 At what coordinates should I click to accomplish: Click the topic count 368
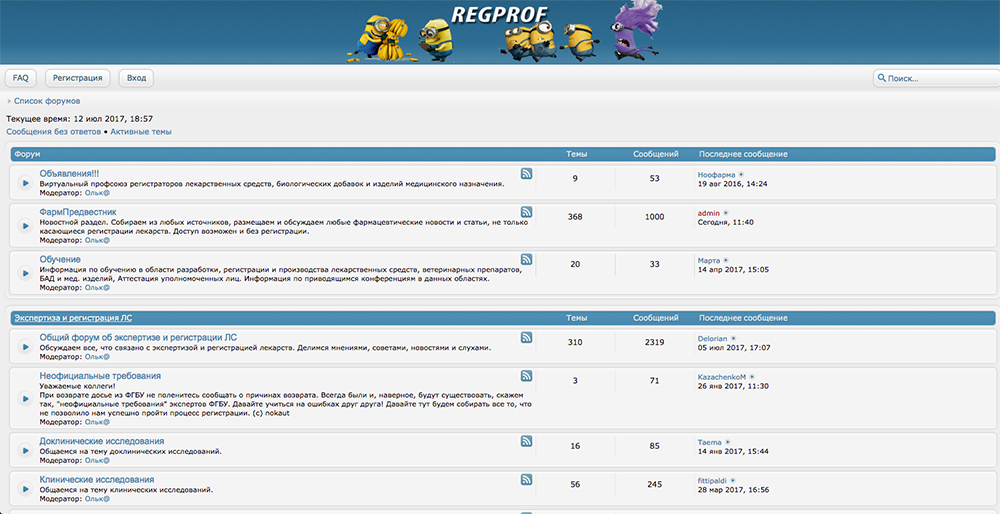(x=575, y=217)
